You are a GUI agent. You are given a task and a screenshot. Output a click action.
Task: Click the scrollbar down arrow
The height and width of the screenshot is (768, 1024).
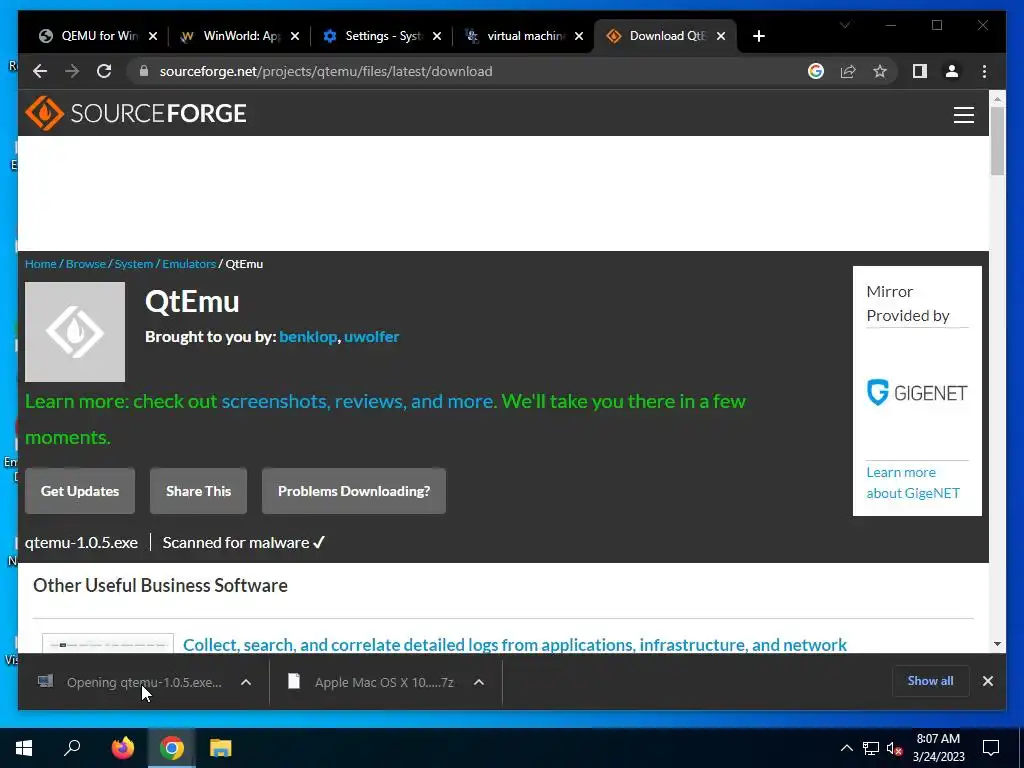tap(997, 644)
